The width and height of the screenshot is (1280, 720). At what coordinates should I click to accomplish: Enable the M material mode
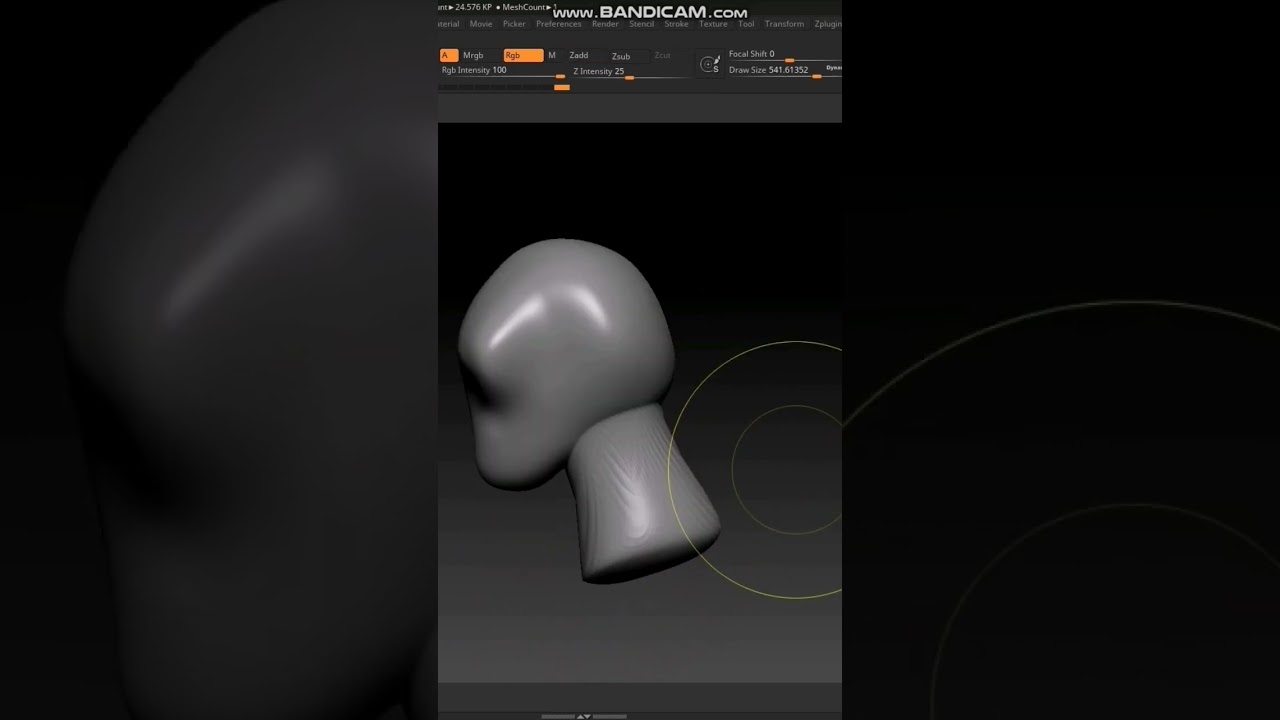552,56
